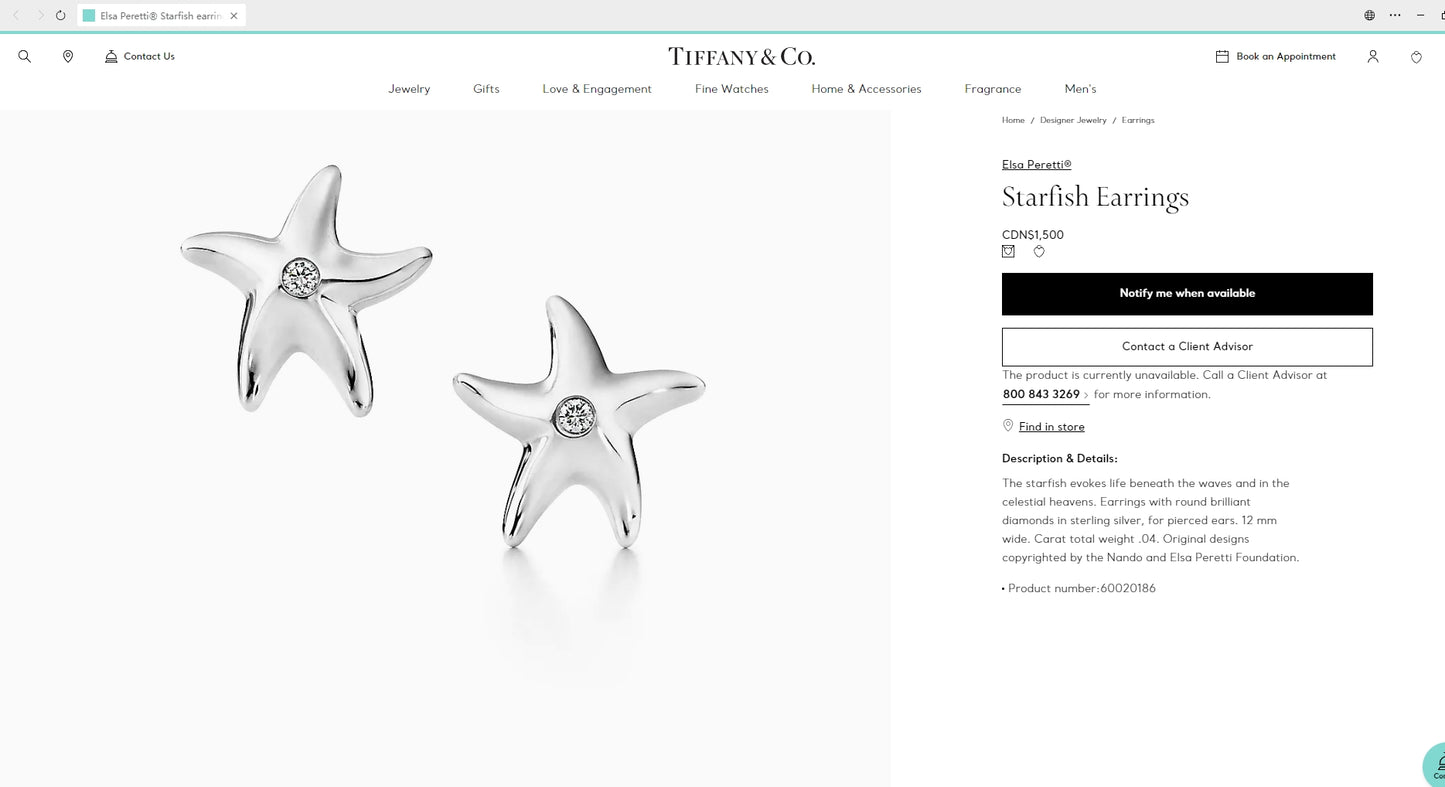Click the store locator pin icon
Viewport: 1445px width, 787px height.
point(68,57)
